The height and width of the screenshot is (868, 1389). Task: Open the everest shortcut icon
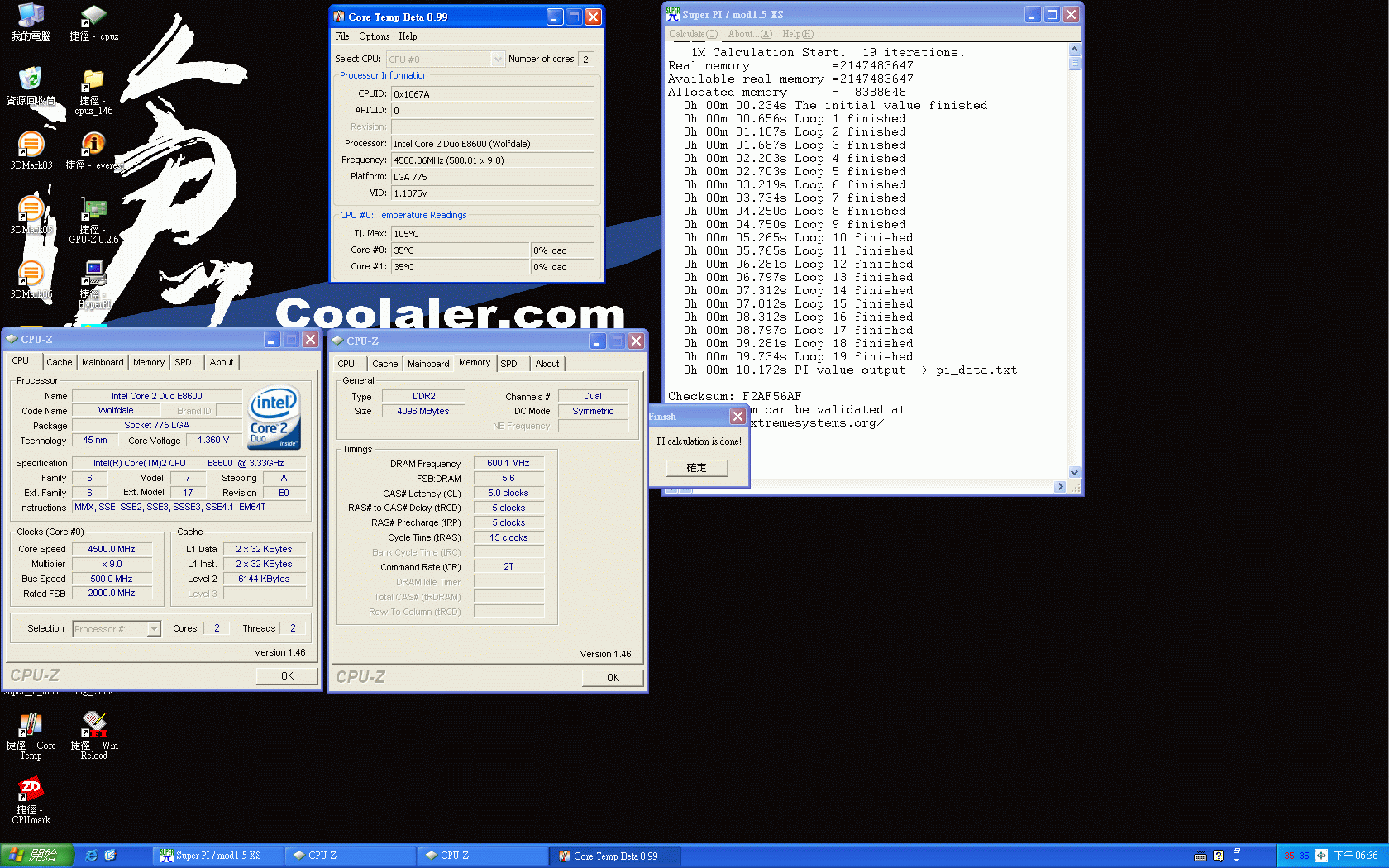tap(93, 151)
